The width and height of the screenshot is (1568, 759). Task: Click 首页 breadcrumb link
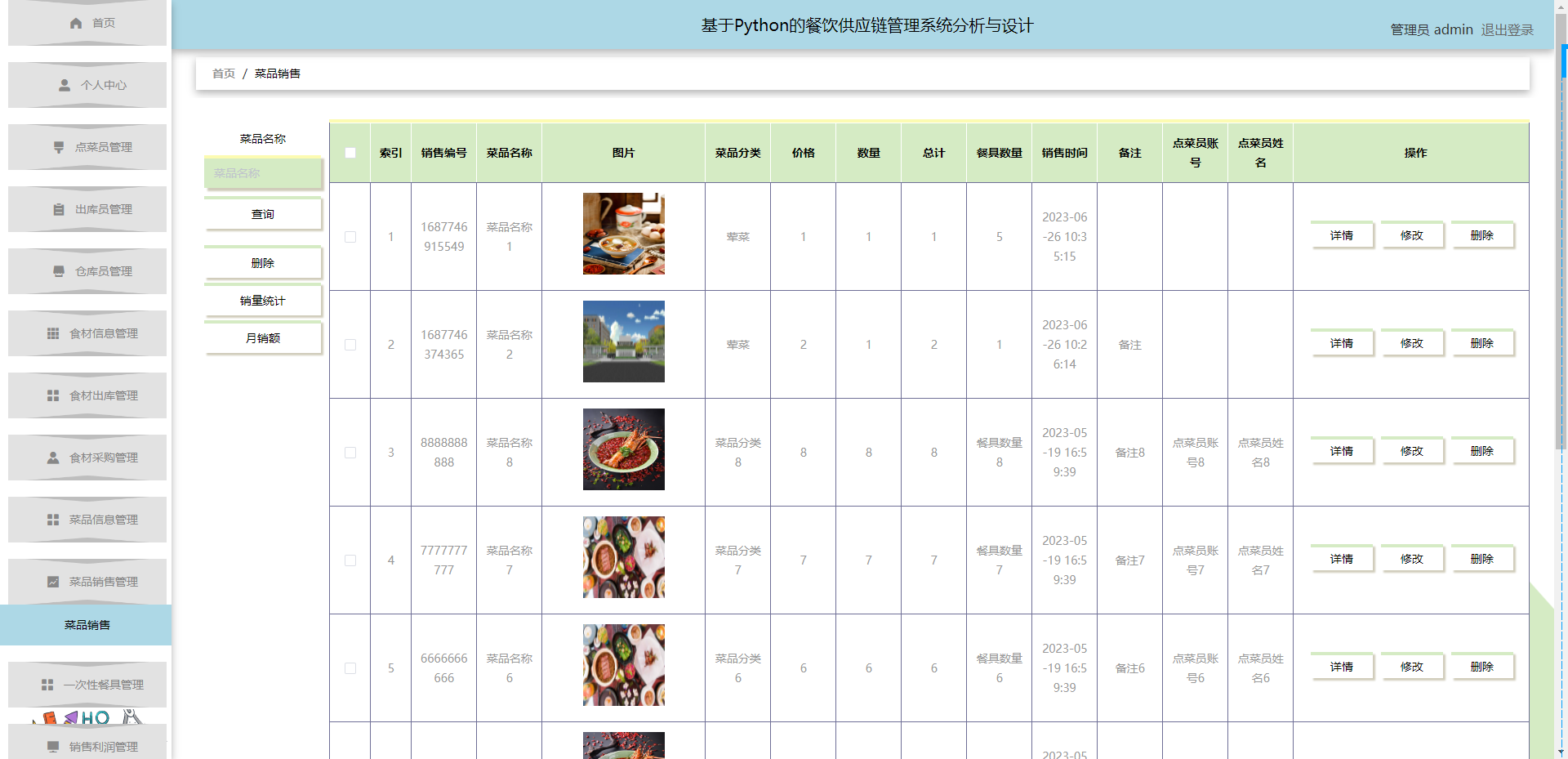click(224, 74)
